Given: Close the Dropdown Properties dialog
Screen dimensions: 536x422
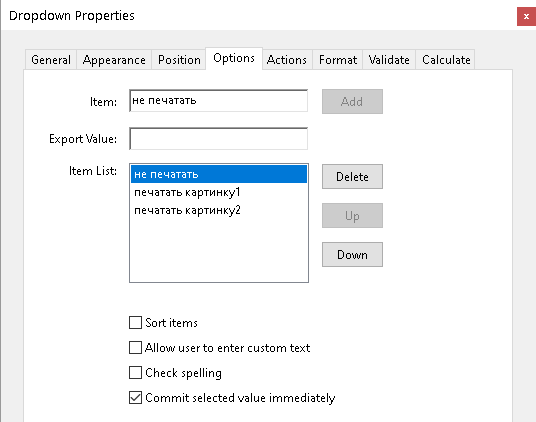Looking at the screenshot, I should point(526,16).
